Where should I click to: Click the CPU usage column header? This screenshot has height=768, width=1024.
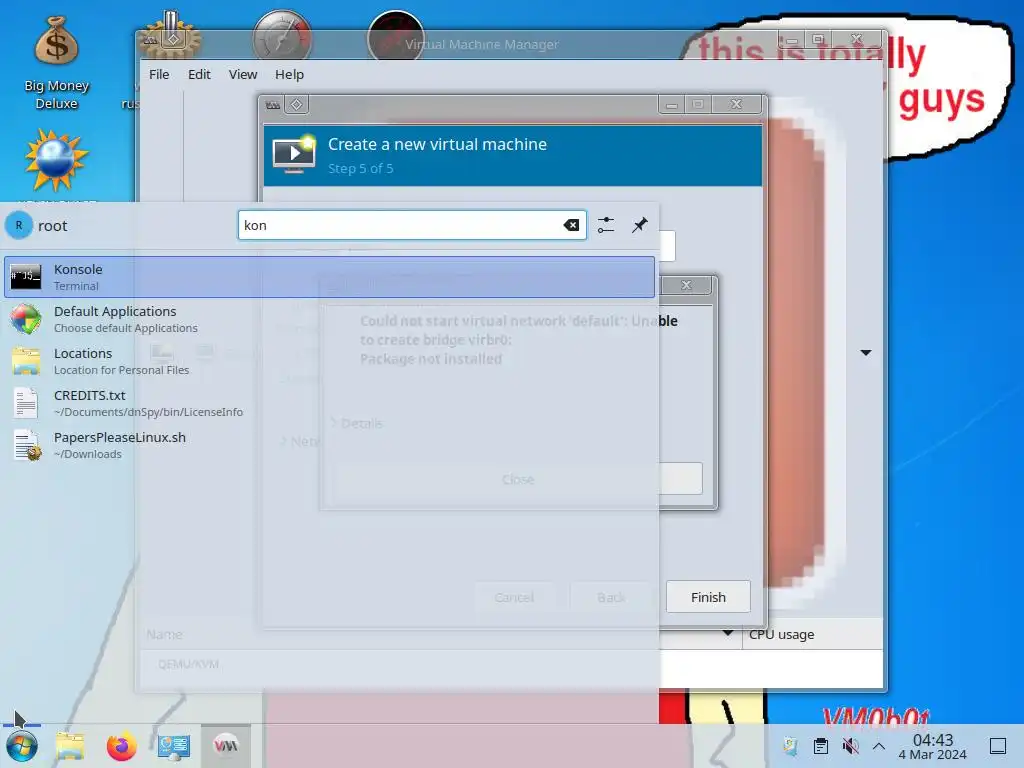pos(812,634)
